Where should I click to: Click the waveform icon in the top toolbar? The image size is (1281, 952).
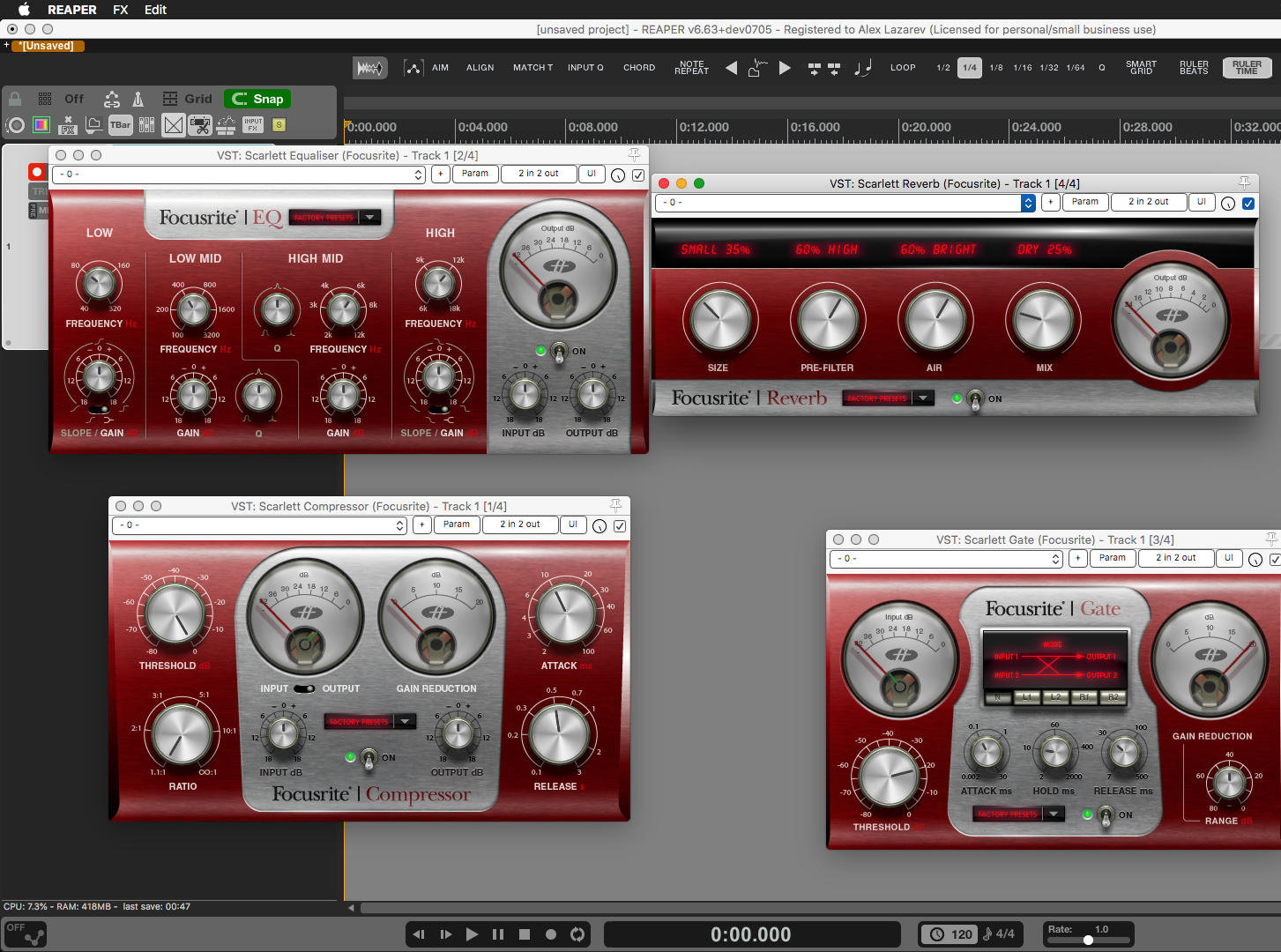[370, 68]
